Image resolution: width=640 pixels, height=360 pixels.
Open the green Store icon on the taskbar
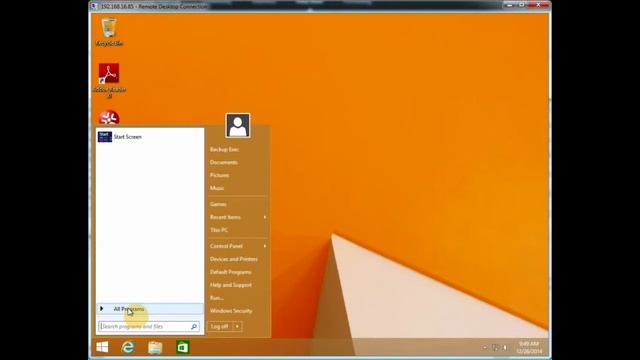[x=182, y=347]
